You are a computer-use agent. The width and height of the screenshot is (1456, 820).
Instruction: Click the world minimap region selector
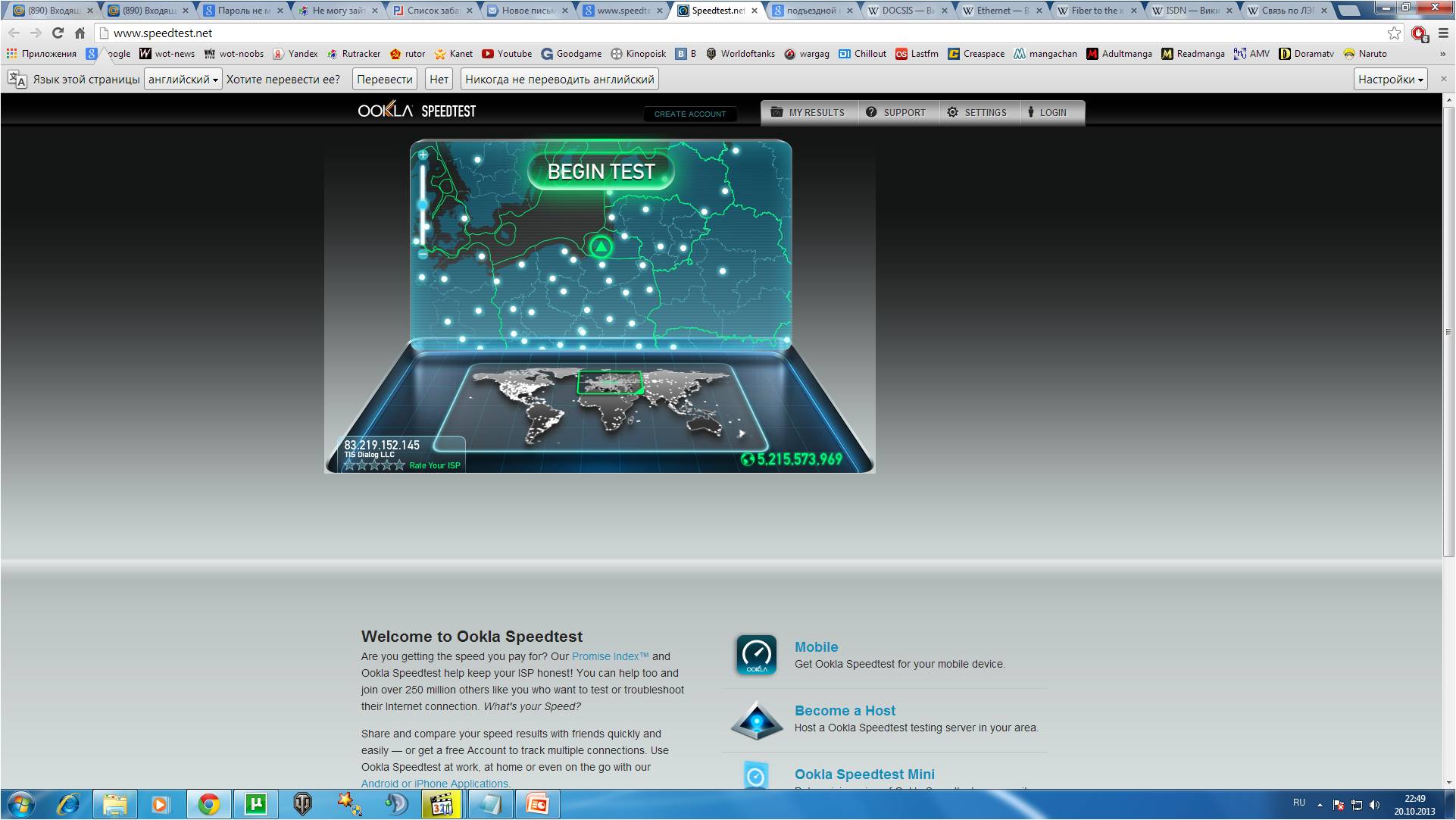pyautogui.click(x=610, y=383)
